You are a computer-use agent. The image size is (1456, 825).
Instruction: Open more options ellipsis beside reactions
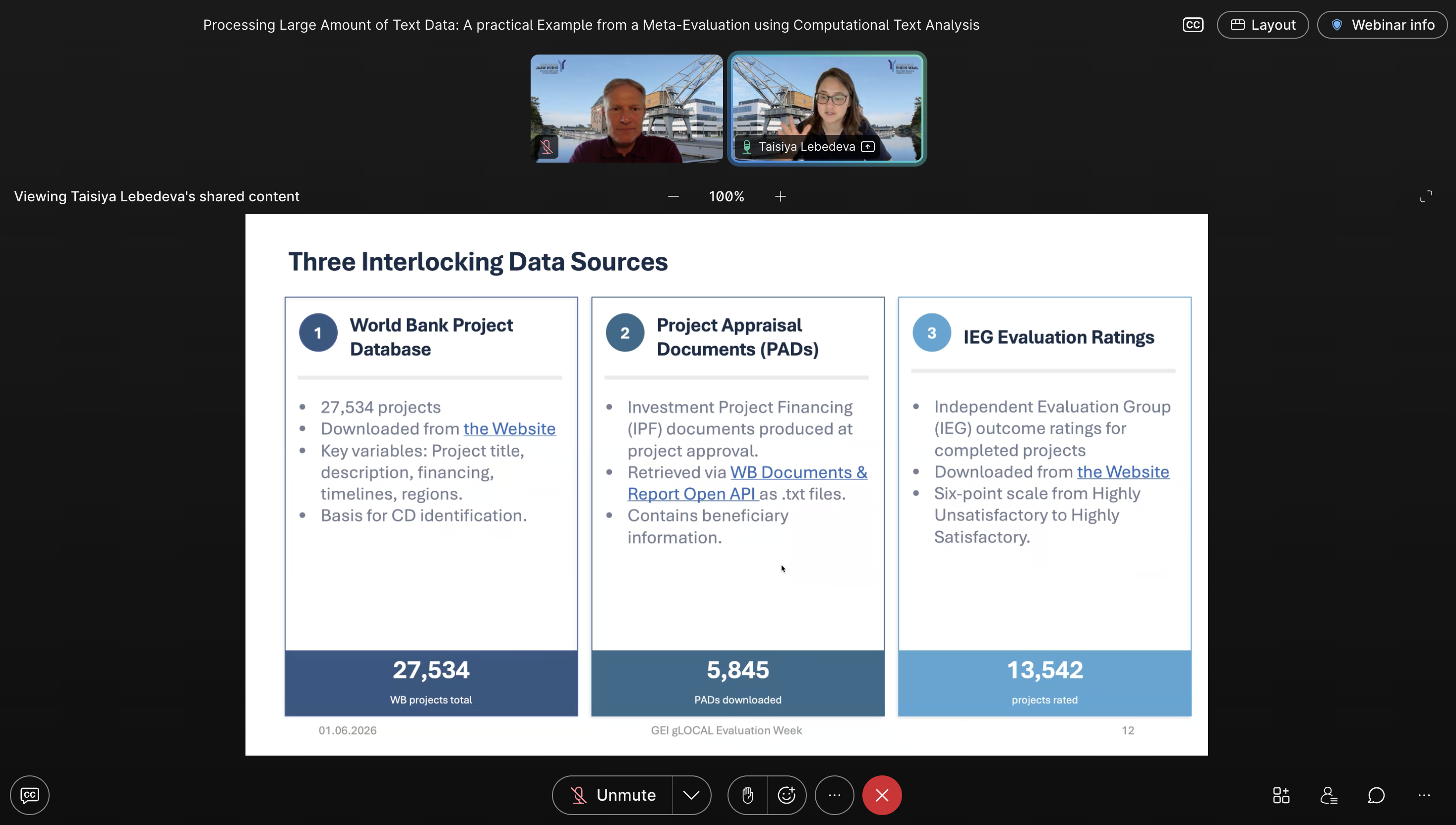[834, 795]
